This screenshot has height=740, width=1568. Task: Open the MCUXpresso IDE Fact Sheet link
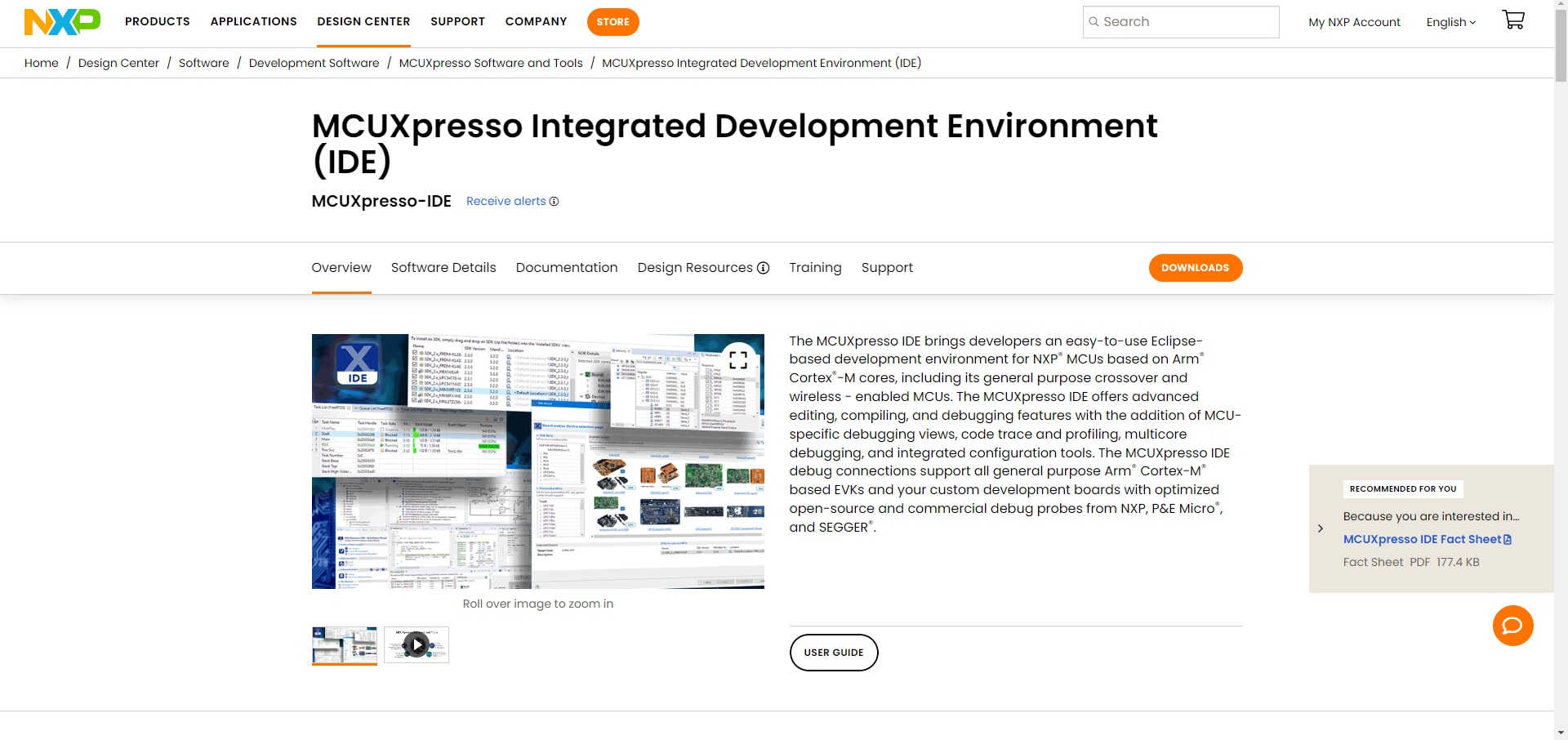tap(1422, 540)
